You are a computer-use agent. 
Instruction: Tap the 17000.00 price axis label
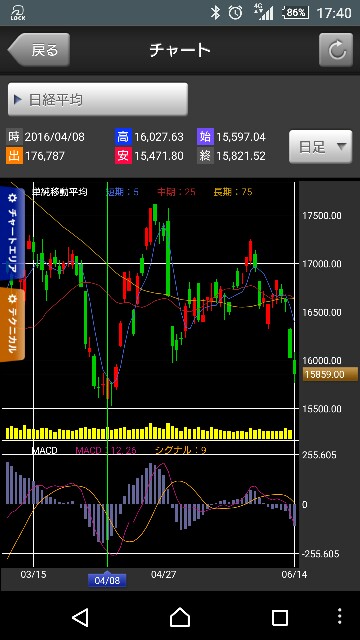(322, 264)
